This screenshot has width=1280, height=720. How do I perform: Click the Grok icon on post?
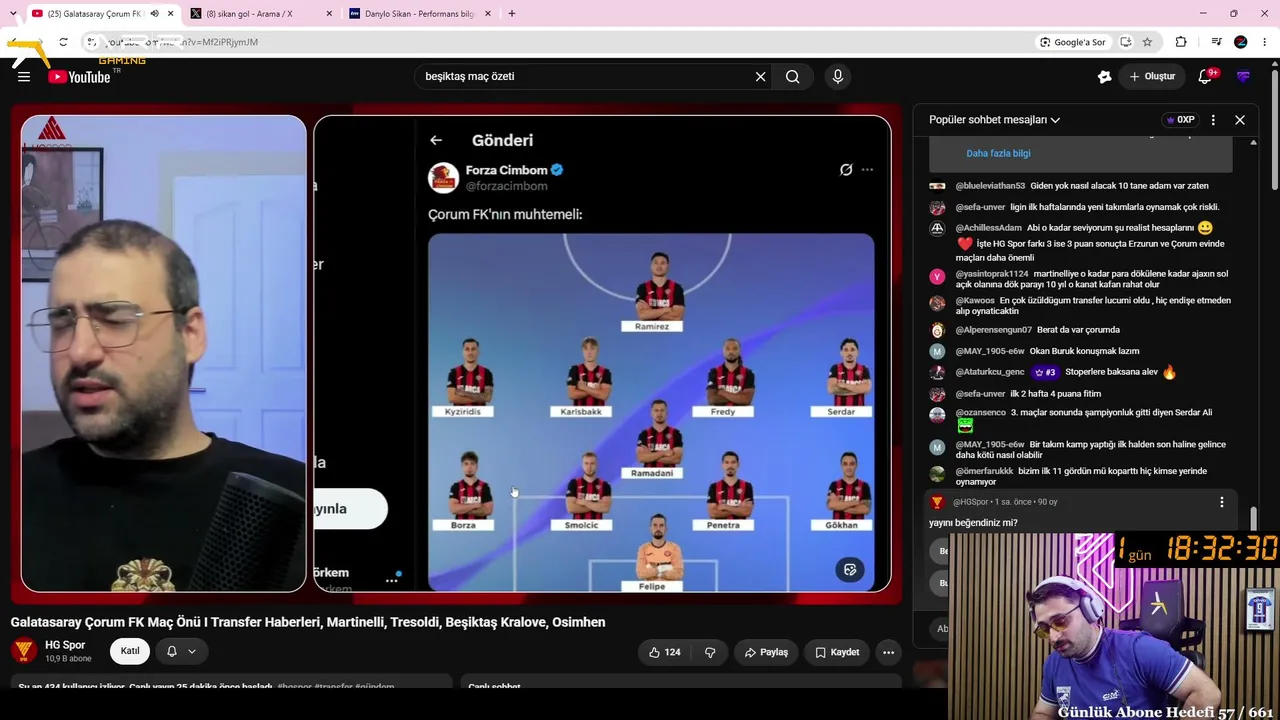846,170
